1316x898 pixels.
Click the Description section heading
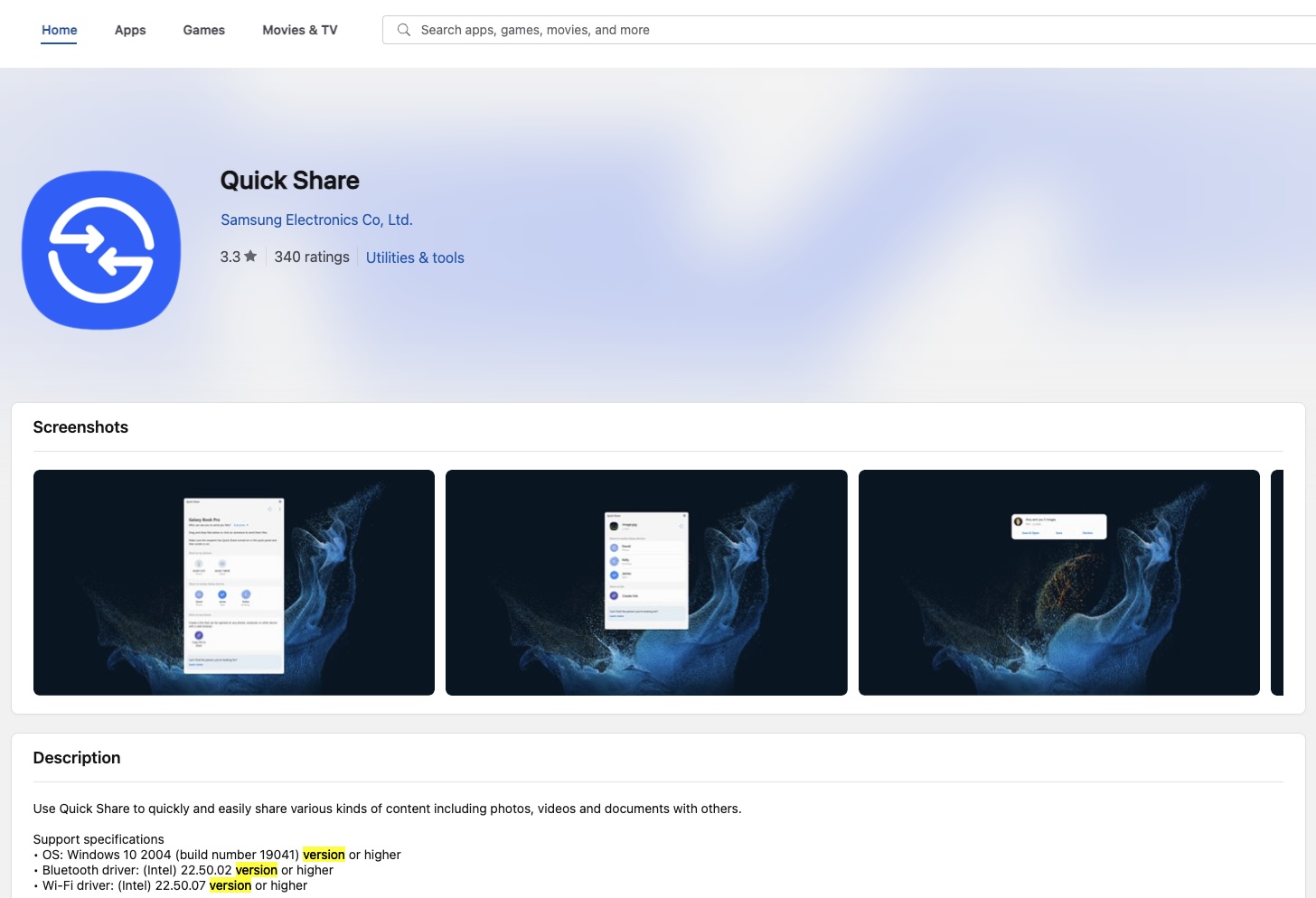click(77, 758)
